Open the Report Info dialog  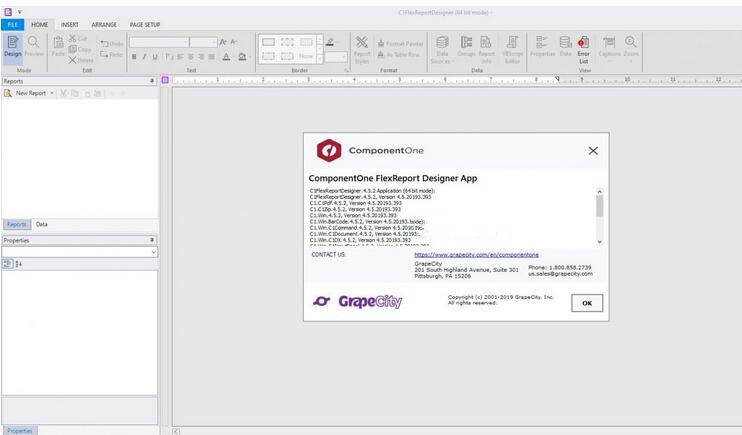[x=486, y=49]
